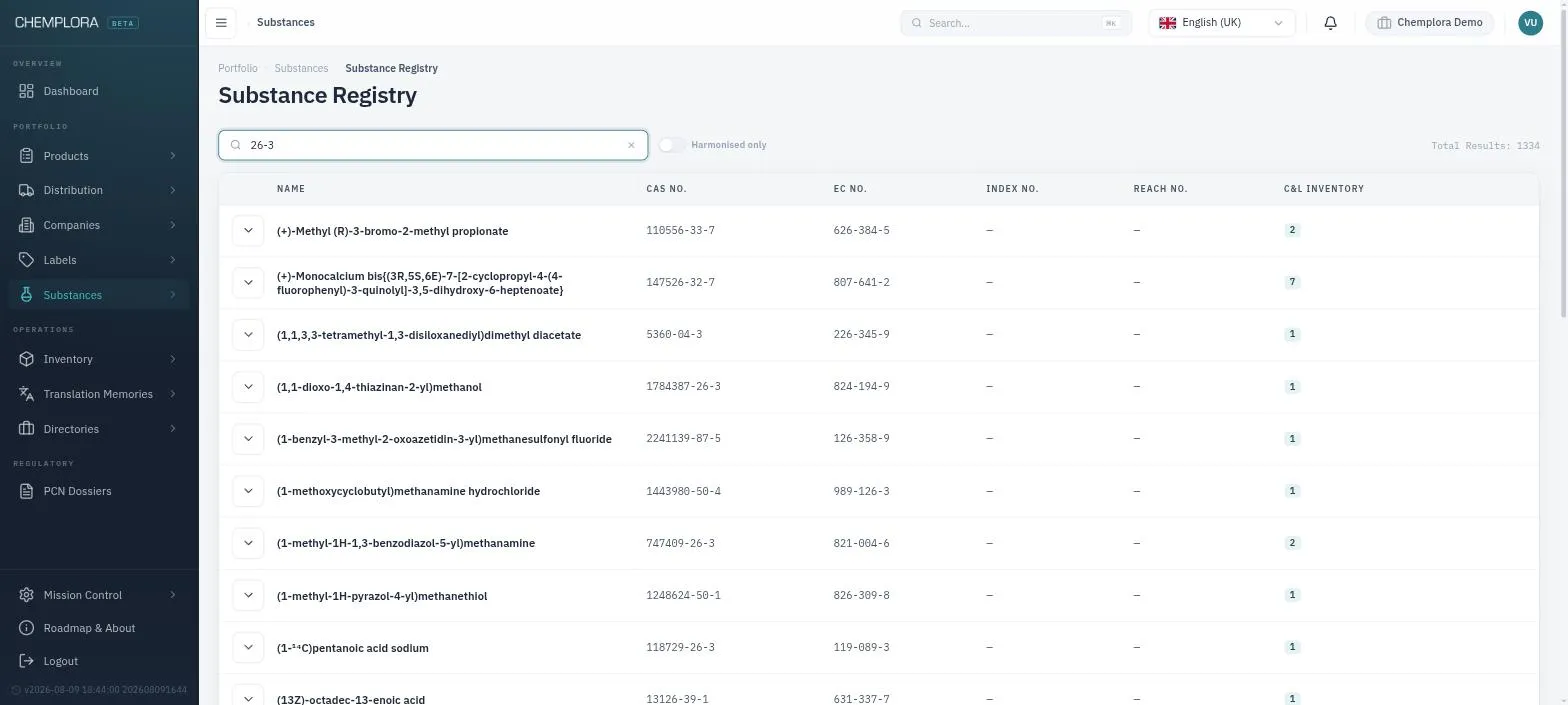
Task: Expand the methanesulfonyl fluoride row
Action: coord(248,438)
